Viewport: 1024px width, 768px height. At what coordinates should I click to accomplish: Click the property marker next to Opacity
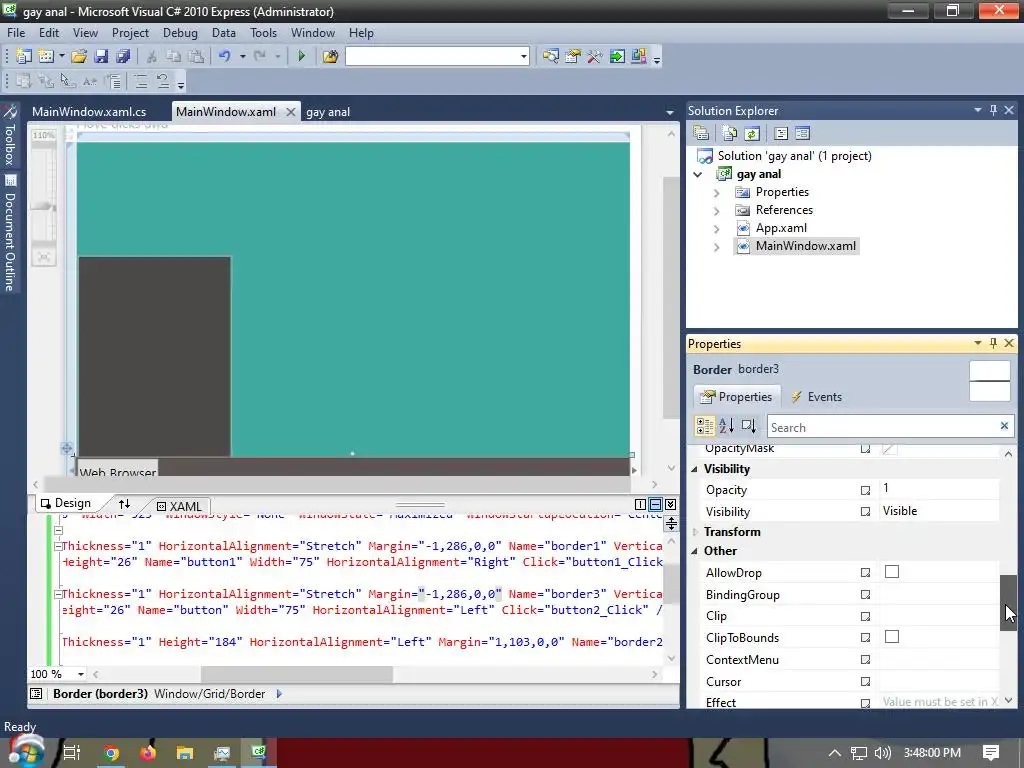(865, 490)
